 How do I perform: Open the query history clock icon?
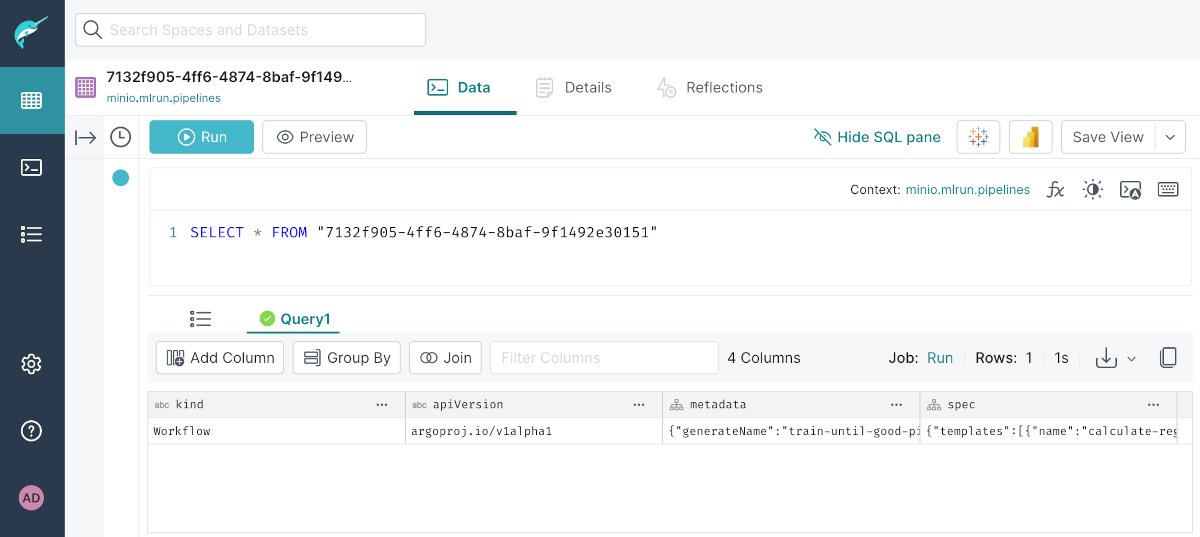pyautogui.click(x=120, y=137)
